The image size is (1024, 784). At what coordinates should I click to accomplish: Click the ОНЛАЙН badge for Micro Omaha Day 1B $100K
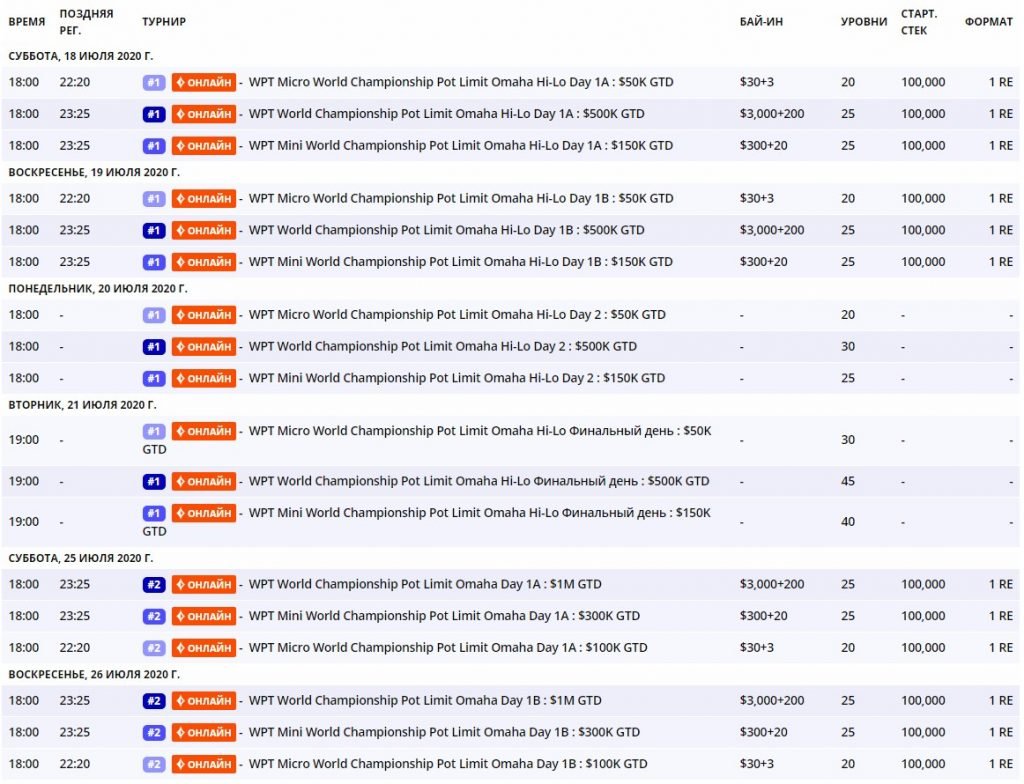coord(204,764)
